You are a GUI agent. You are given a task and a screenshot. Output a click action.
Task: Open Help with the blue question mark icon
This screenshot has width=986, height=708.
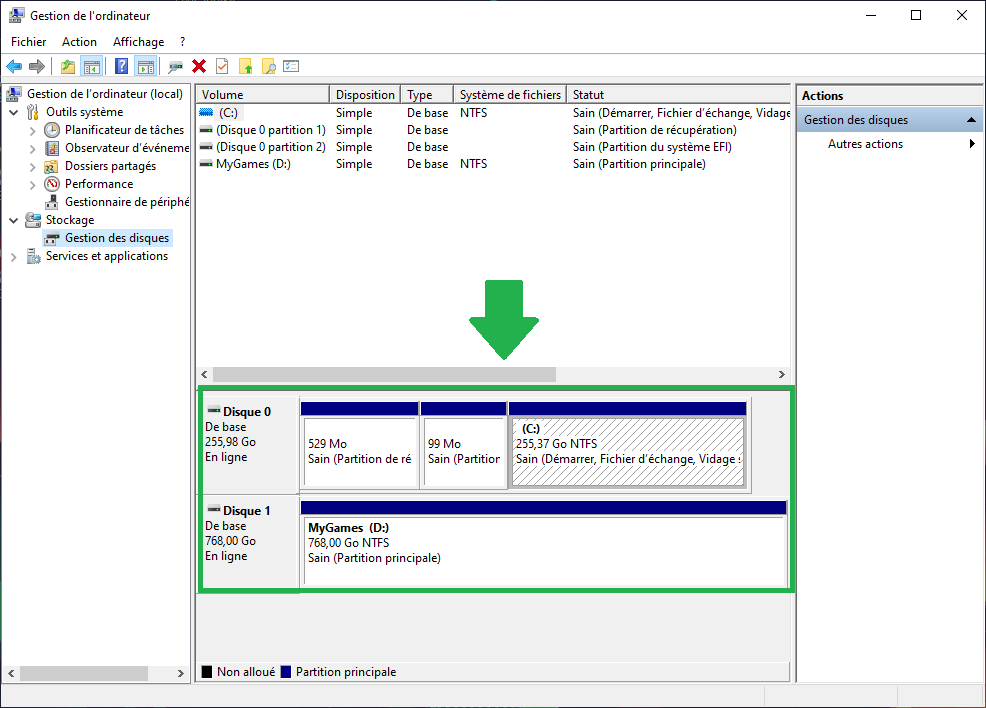tap(121, 66)
